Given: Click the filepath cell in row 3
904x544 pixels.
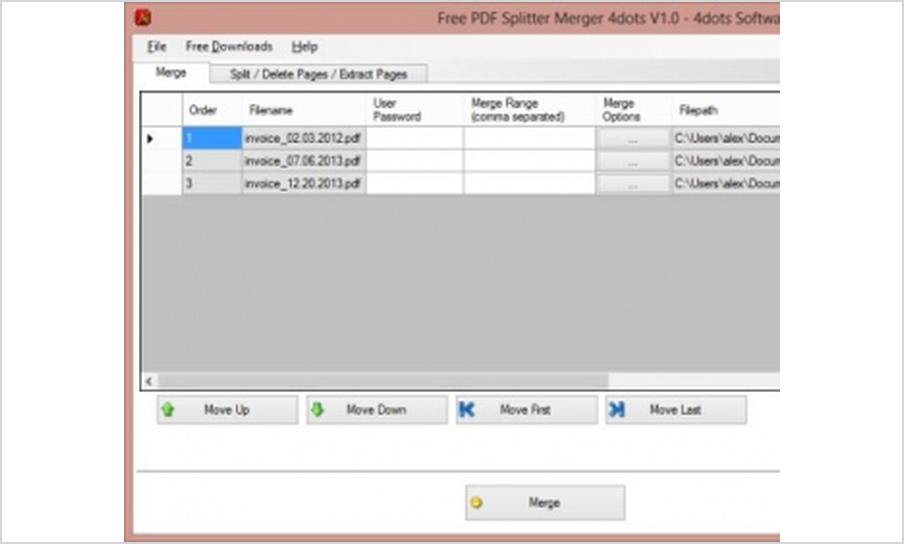Looking at the screenshot, I should 726,183.
